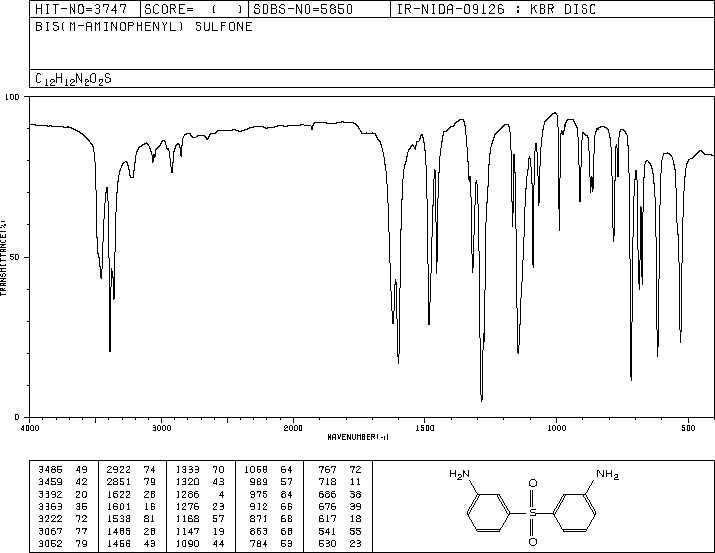This screenshot has height=553, width=715.
Task: Select peak value 1147 in the table
Action: pos(187,531)
